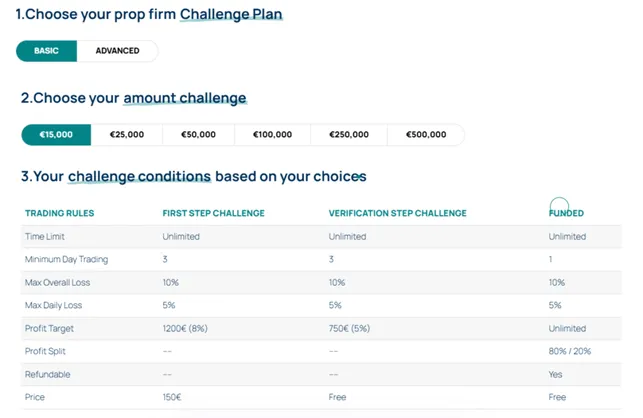The image size is (643, 418).
Task: Click the TRADING RULES column header
Action: (x=58, y=213)
